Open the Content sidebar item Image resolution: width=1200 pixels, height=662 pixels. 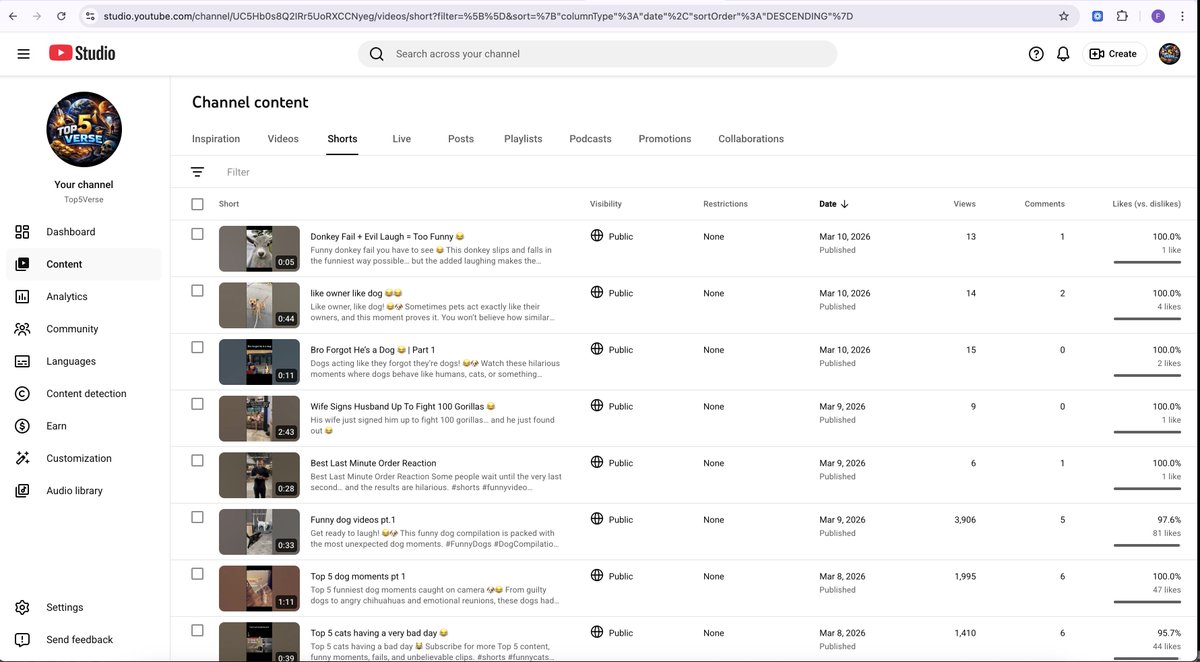pos(83,264)
